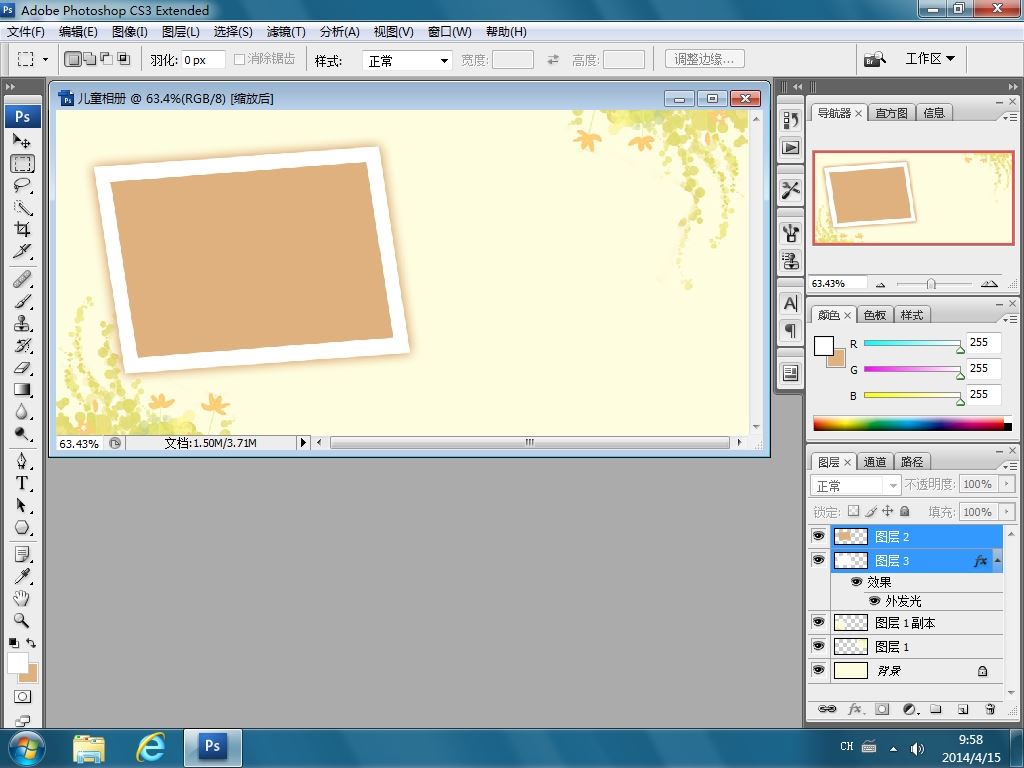Viewport: 1024px width, 768px height.
Task: Open Internet Explorer from taskbar
Action: tap(150, 746)
